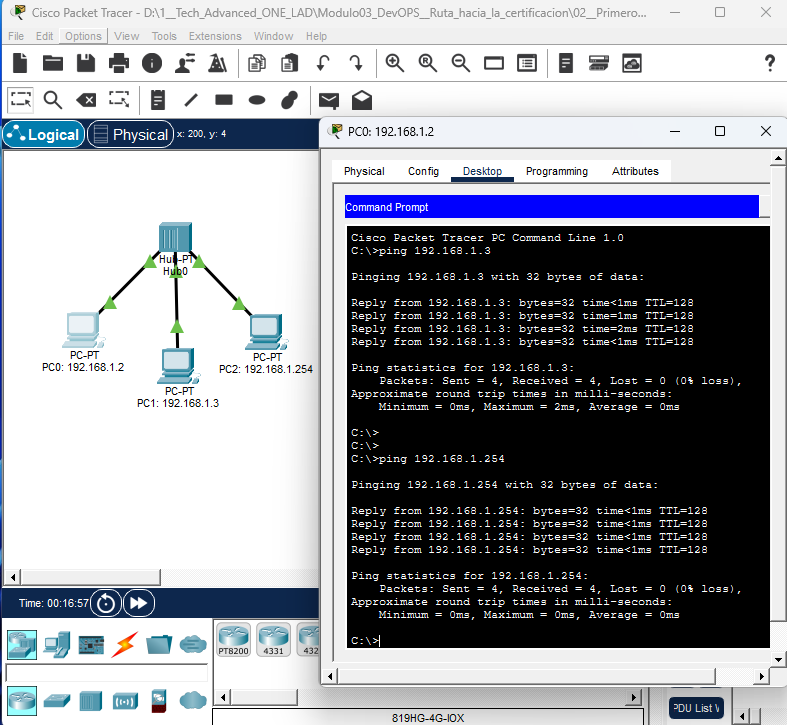Image resolution: width=787 pixels, height=725 pixels.
Task: Select the Connections lightning bolt icon
Action: 124,645
